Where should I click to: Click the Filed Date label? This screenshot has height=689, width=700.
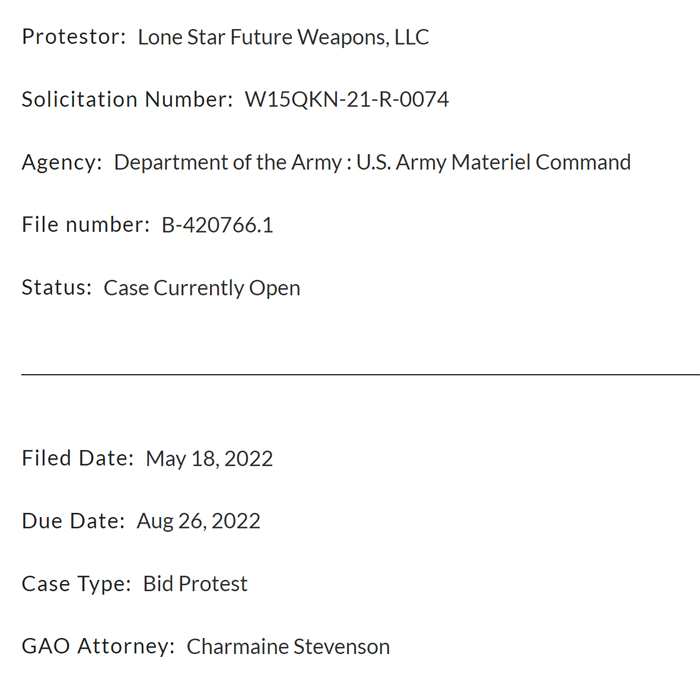pos(78,459)
